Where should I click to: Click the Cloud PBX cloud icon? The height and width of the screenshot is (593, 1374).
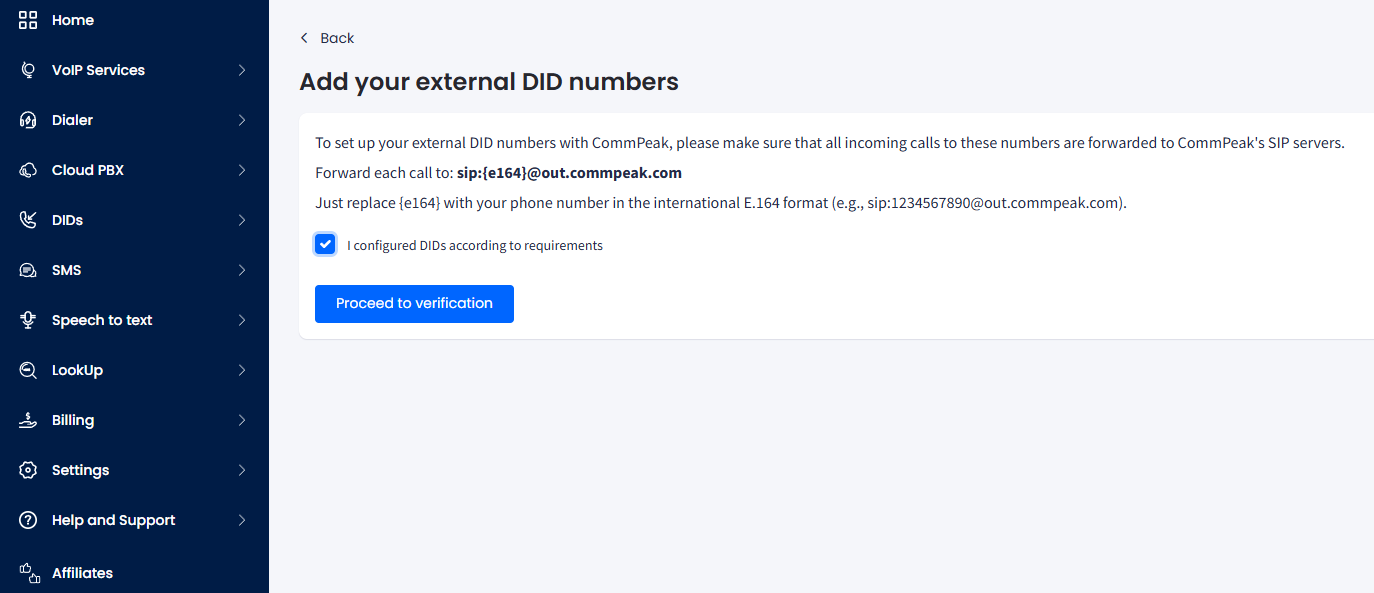coord(28,170)
